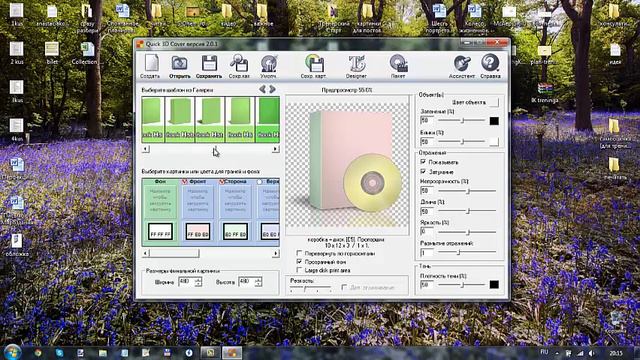
Task: Open Справка help icon
Action: (490, 66)
